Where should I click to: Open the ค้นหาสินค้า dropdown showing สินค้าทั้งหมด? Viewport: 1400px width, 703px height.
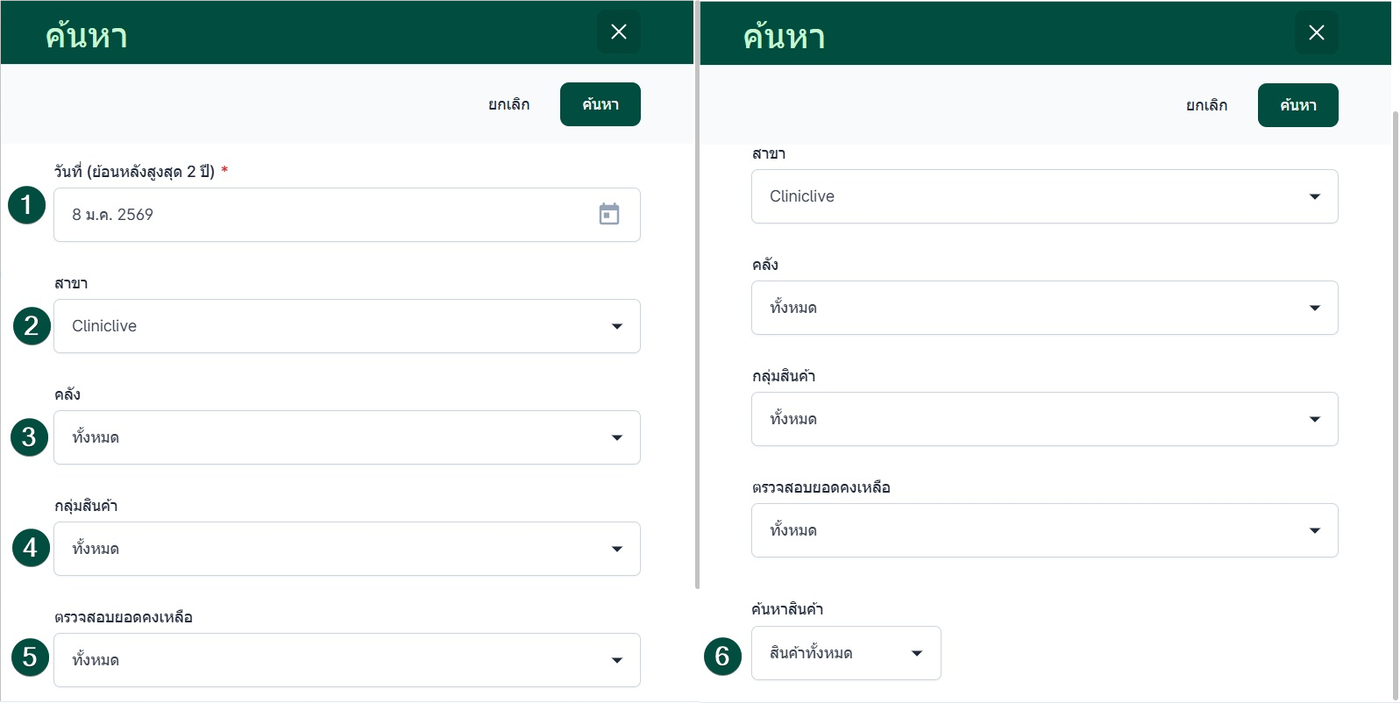(846, 653)
